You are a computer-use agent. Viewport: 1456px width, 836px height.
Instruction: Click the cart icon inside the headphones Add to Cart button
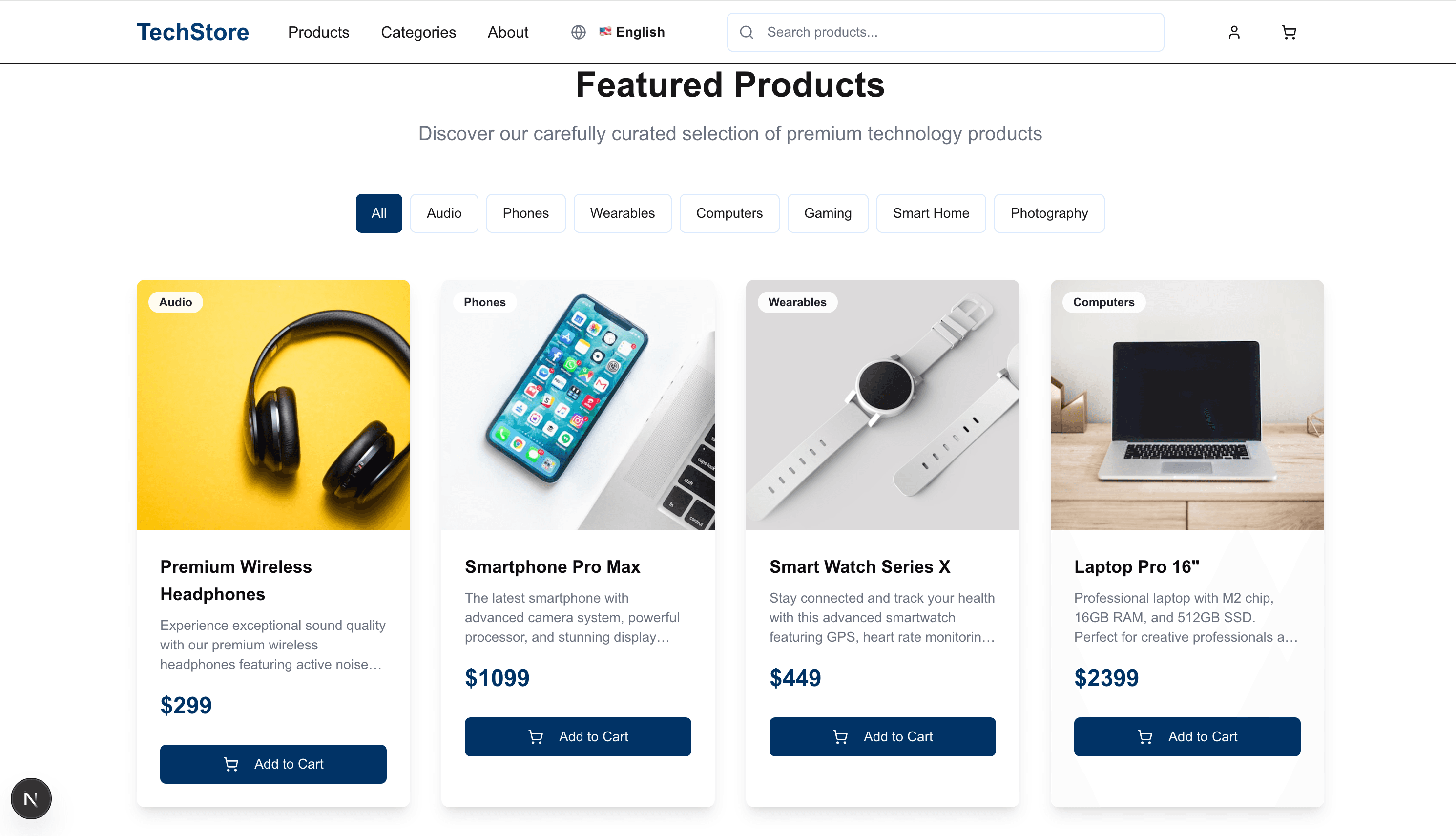point(232,764)
